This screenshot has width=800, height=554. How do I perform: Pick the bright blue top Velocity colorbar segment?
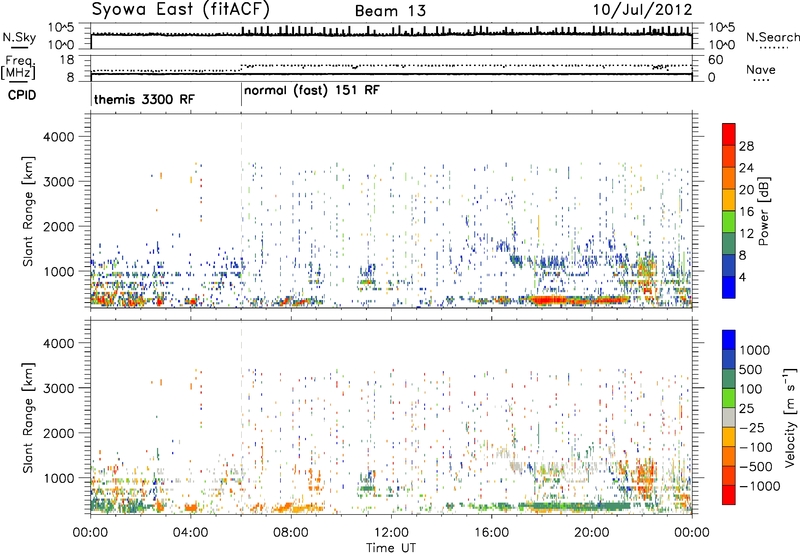click(x=729, y=340)
